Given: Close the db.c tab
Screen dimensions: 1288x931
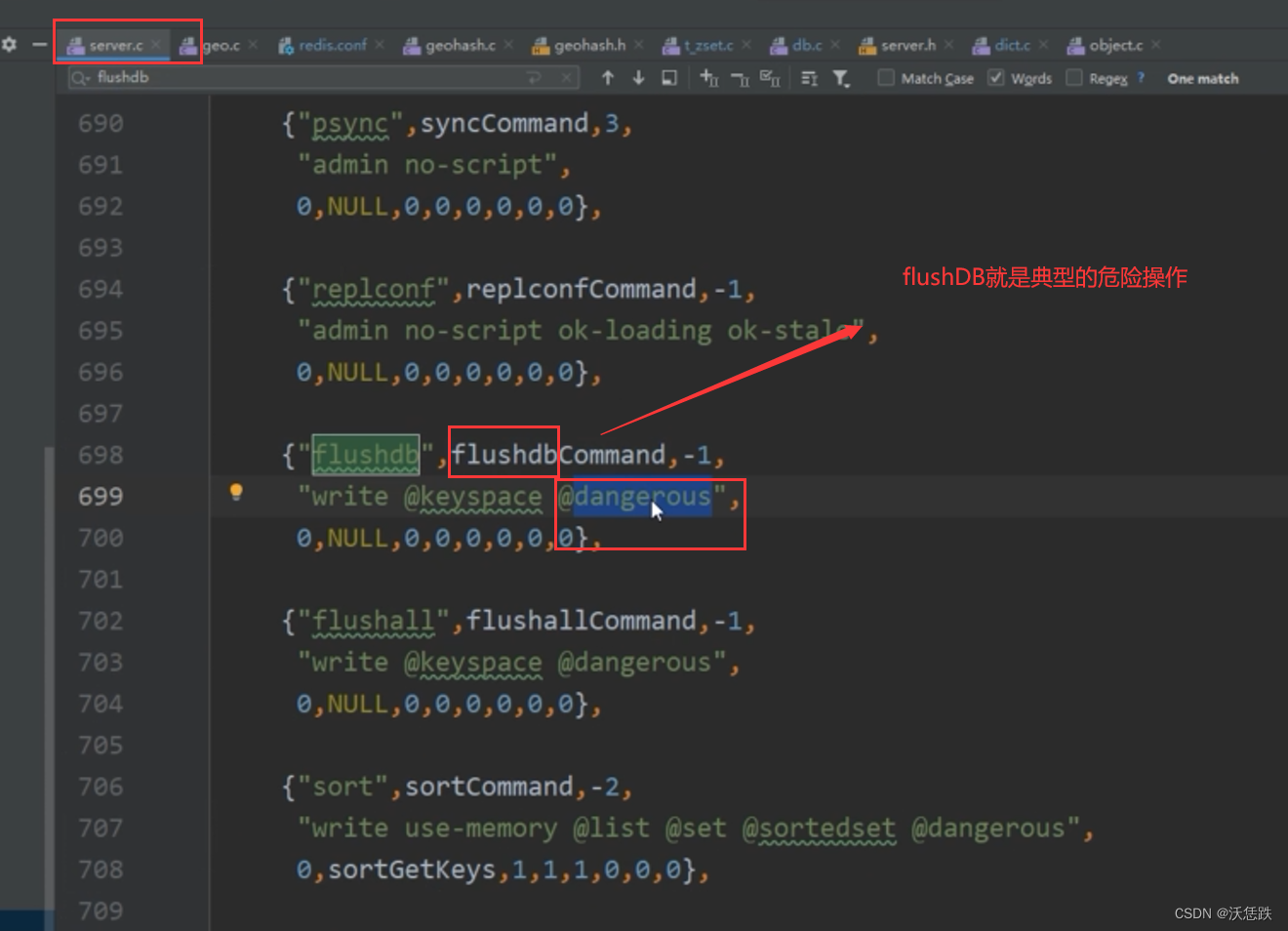Looking at the screenshot, I should coord(835,45).
